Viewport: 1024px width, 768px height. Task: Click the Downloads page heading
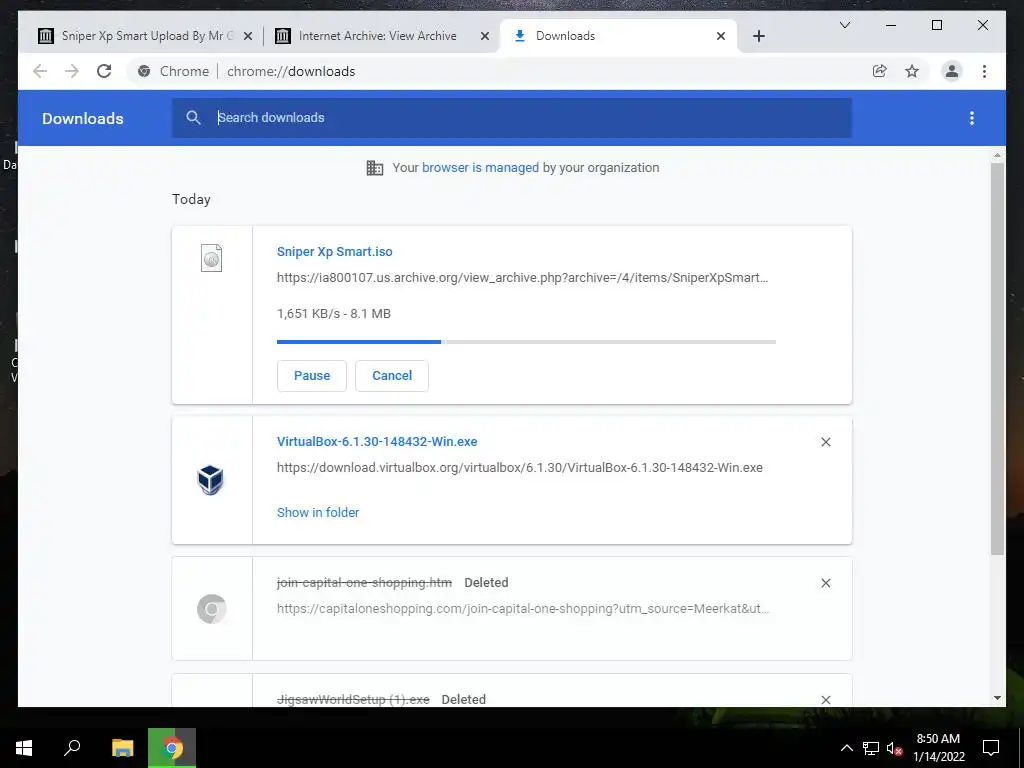[83, 118]
